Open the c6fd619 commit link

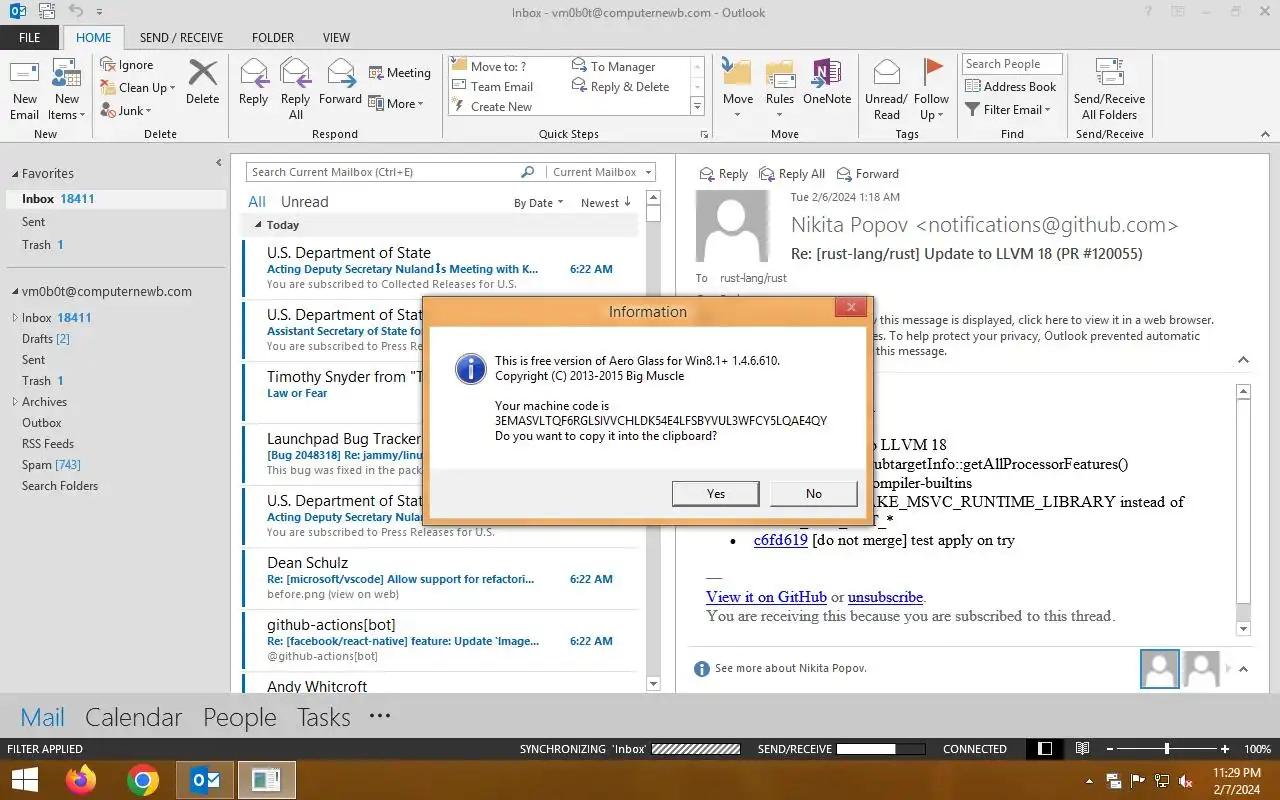pos(781,540)
